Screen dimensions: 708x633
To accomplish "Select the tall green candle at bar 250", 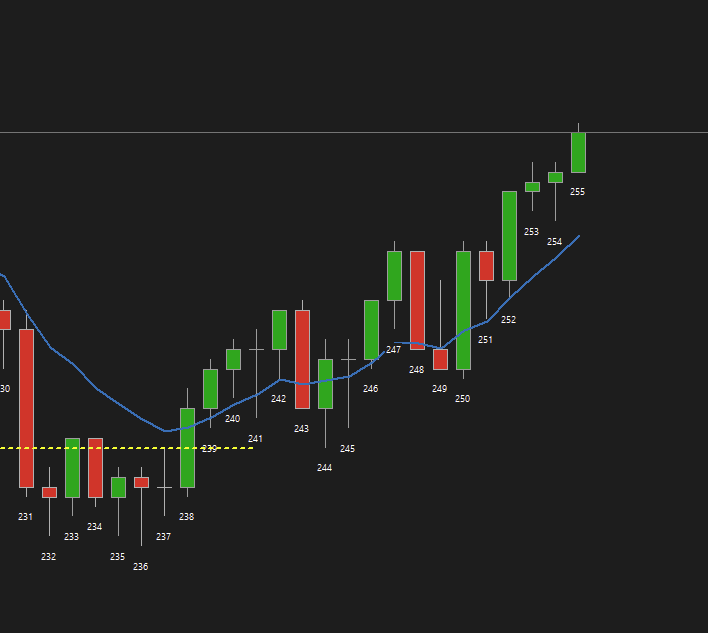I will [463, 310].
